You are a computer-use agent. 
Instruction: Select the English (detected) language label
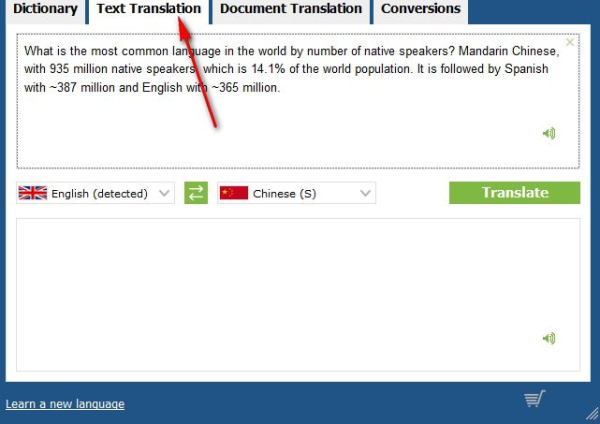(x=99, y=194)
